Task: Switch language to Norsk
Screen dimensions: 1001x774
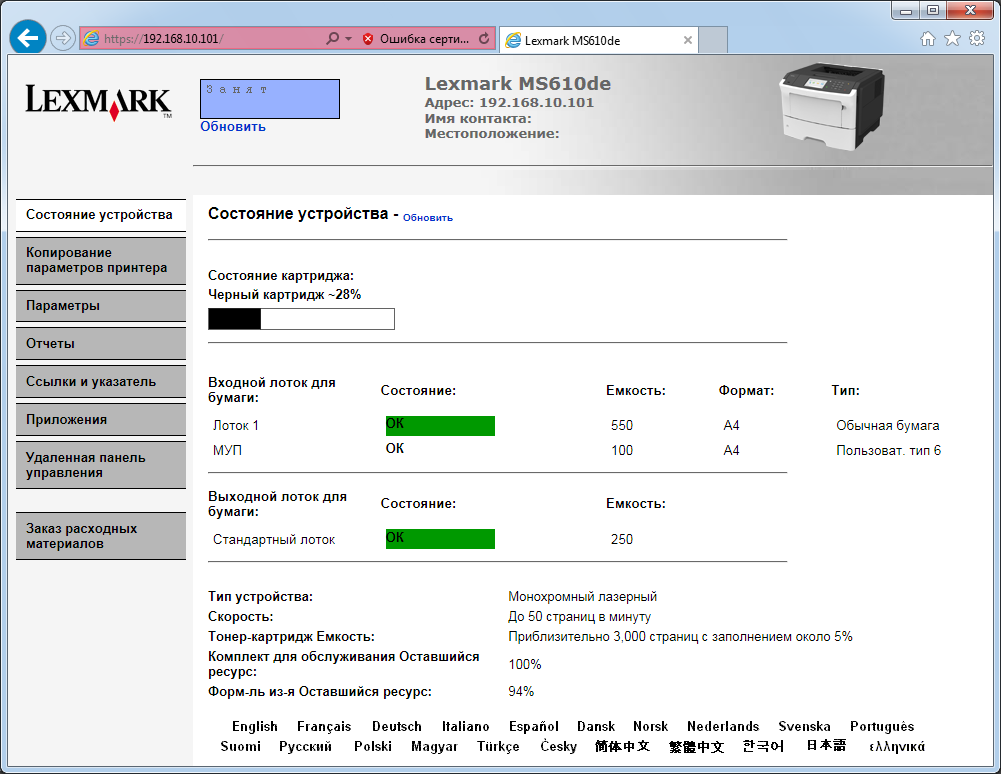Action: point(651,726)
